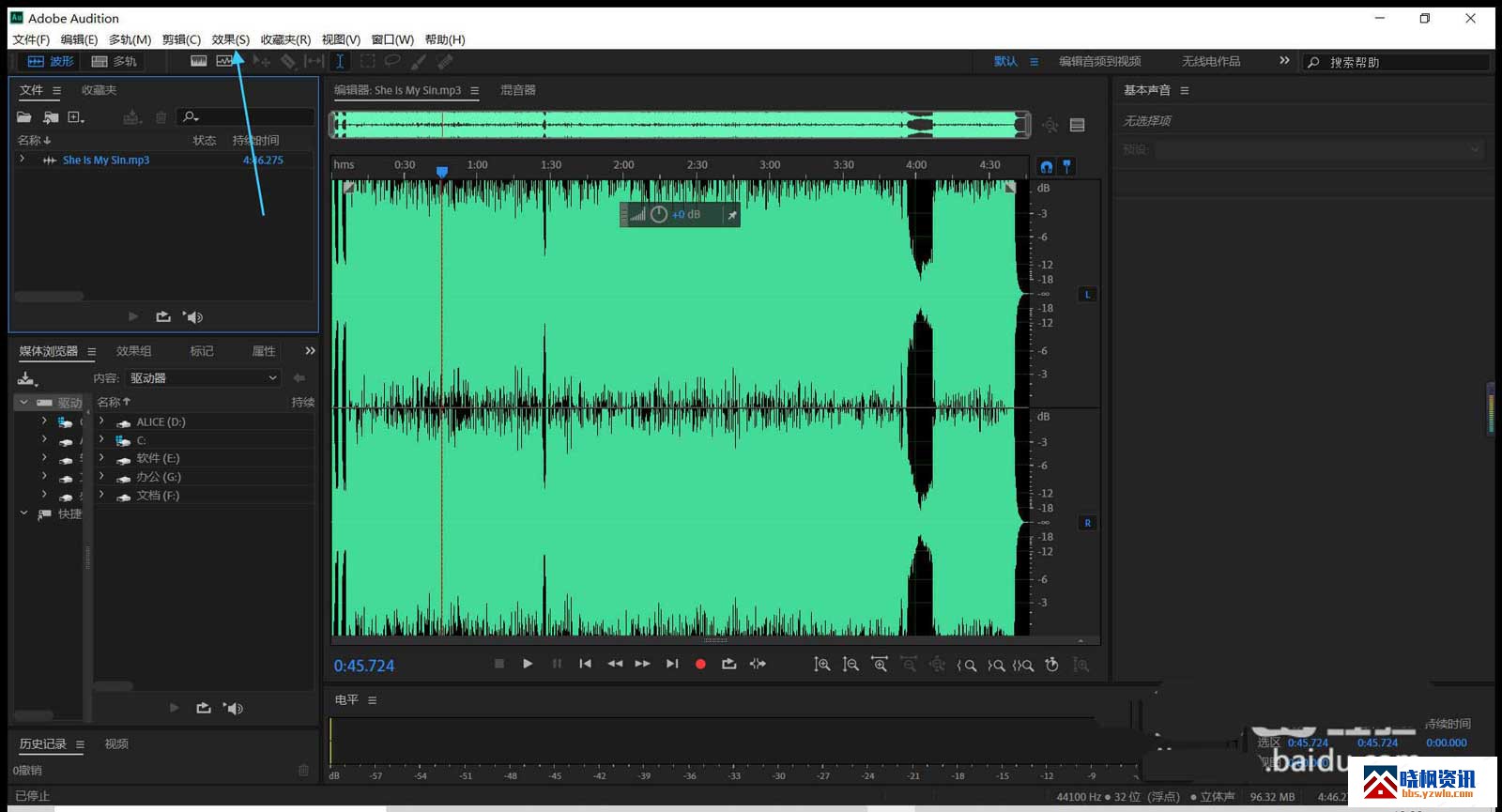Open the editor panel menu icon
This screenshot has height=812, width=1502.
coord(474,91)
